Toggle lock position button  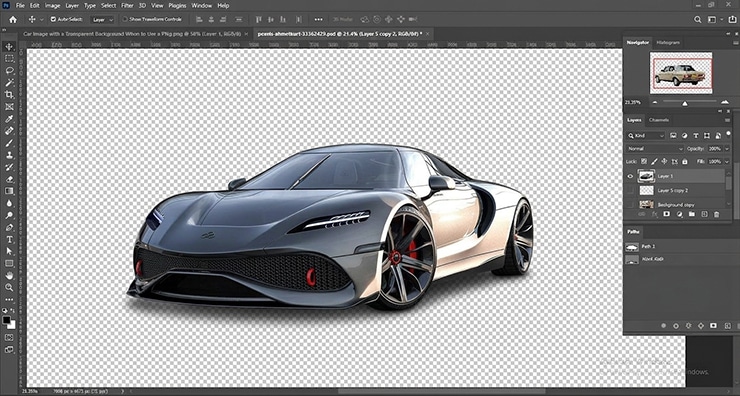[664, 161]
